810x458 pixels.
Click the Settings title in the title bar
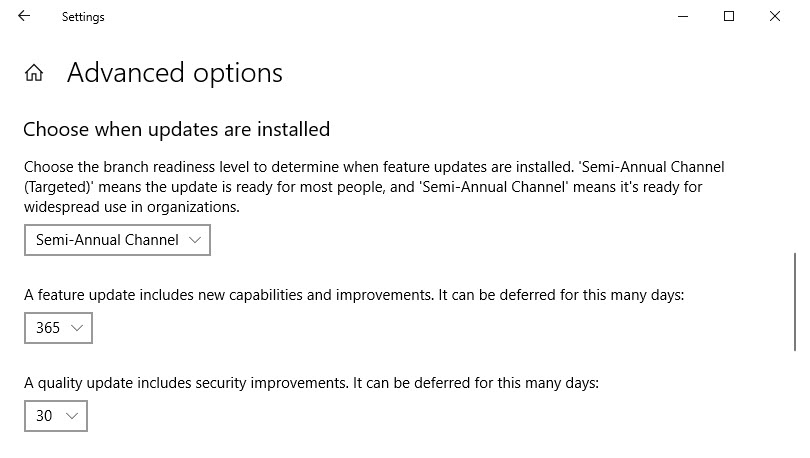tap(83, 17)
